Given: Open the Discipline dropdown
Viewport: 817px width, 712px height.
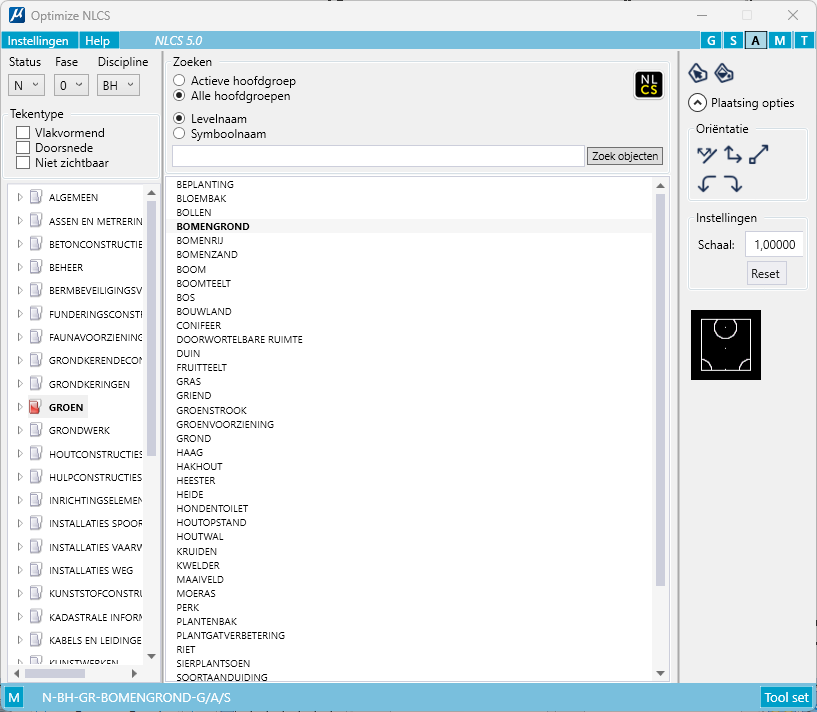Looking at the screenshot, I should 118,85.
